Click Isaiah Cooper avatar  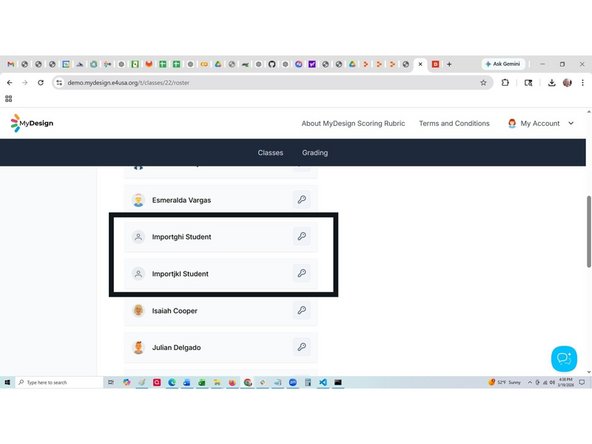pyautogui.click(x=139, y=310)
